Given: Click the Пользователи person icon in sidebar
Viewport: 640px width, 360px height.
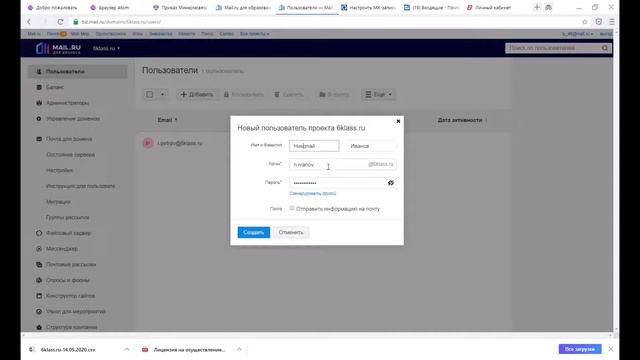Looking at the screenshot, I should [x=39, y=71].
